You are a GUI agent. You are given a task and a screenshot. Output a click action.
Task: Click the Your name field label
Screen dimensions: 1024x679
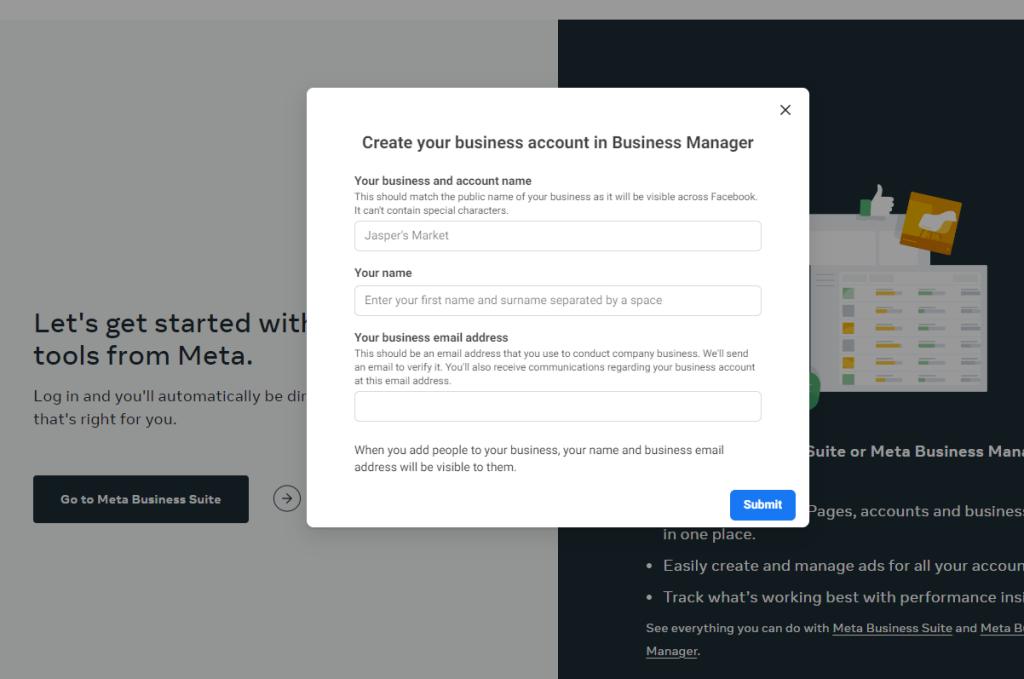click(x=383, y=273)
